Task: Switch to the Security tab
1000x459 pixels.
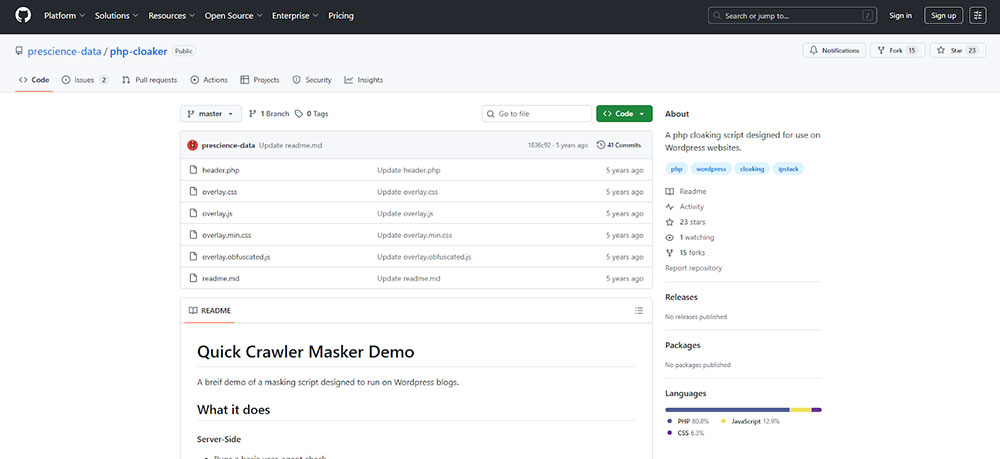Action: (x=312, y=80)
